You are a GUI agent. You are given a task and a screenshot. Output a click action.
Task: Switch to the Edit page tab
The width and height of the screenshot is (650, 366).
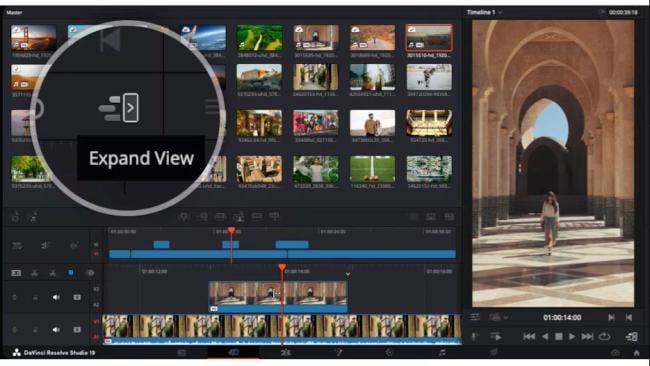(286, 353)
